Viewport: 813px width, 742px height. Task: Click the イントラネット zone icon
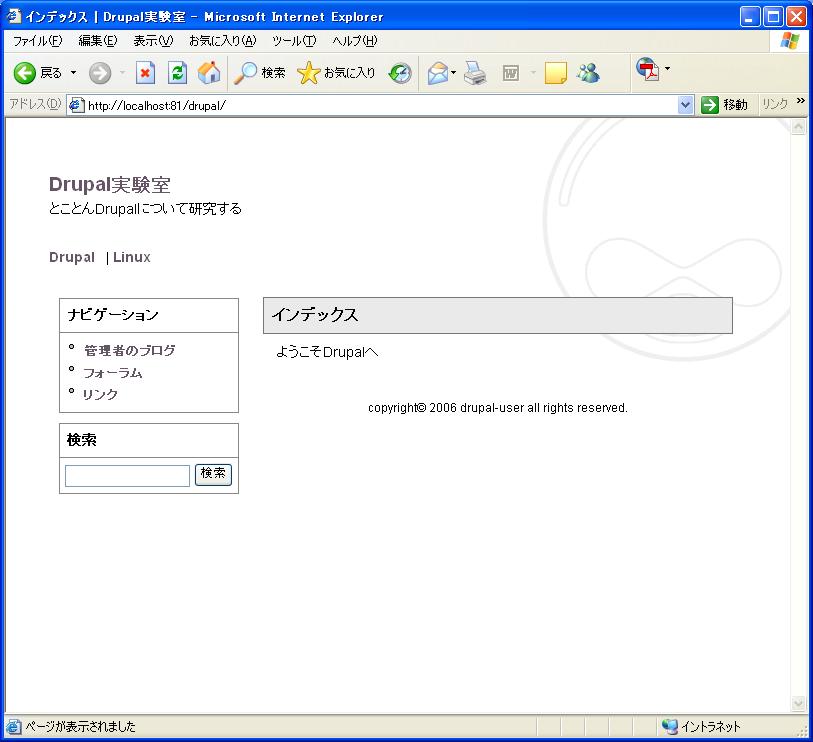tap(669, 726)
